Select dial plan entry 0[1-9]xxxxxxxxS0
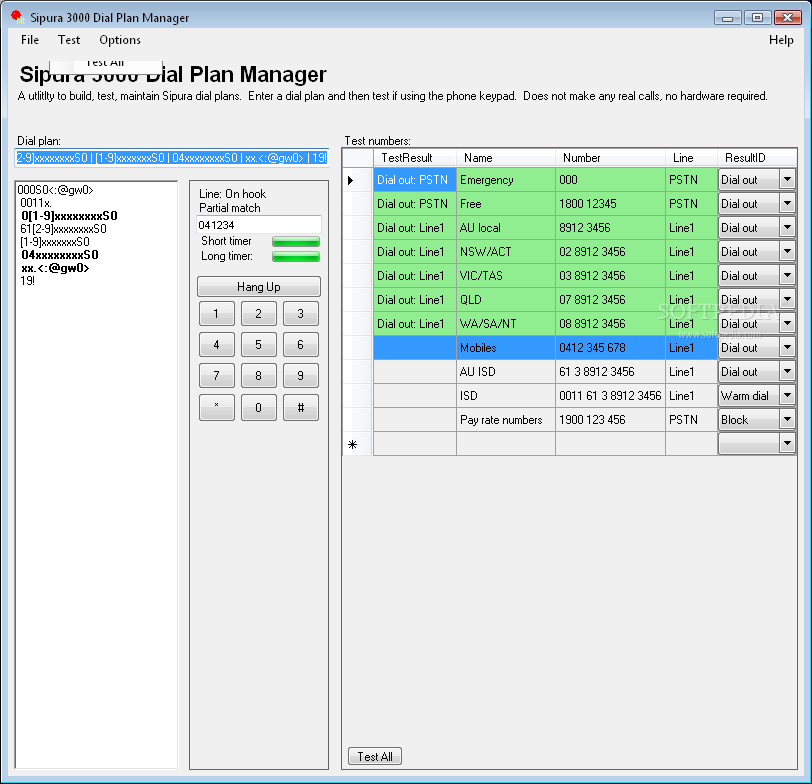The width and height of the screenshot is (812, 784). [69, 216]
